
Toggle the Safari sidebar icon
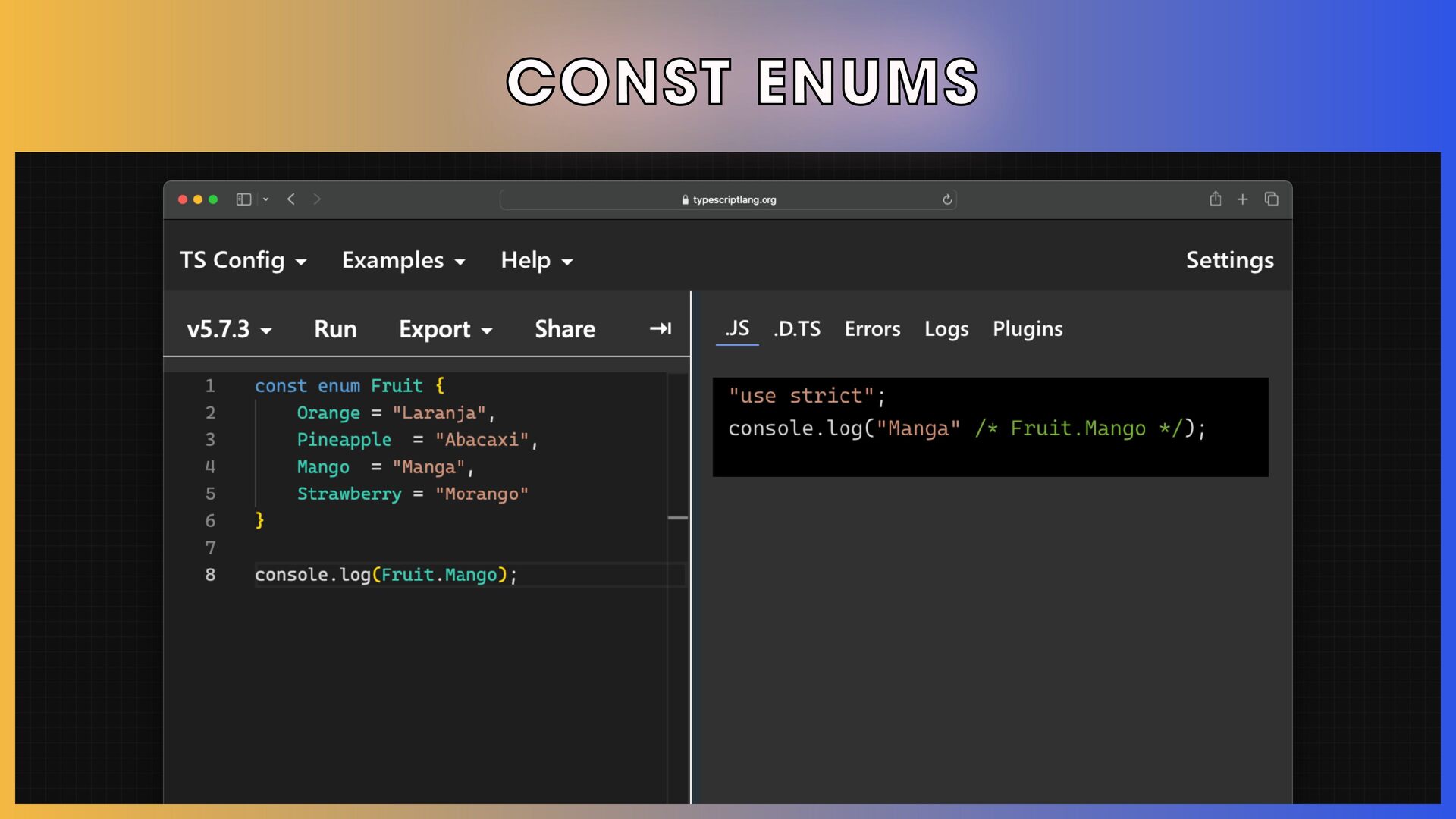pyautogui.click(x=243, y=199)
